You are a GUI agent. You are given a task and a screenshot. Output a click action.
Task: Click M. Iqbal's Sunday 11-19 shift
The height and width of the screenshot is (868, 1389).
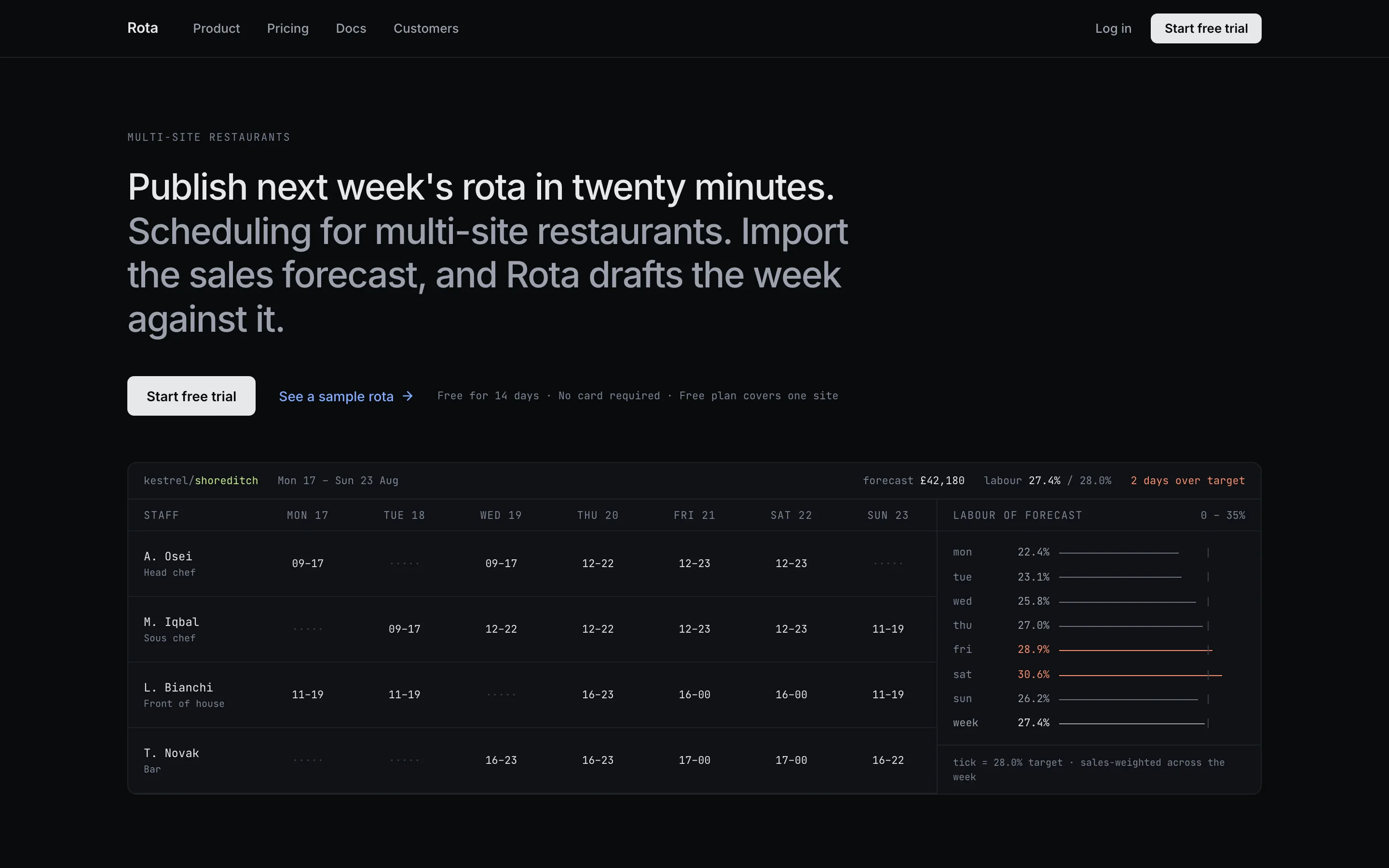tap(888, 629)
